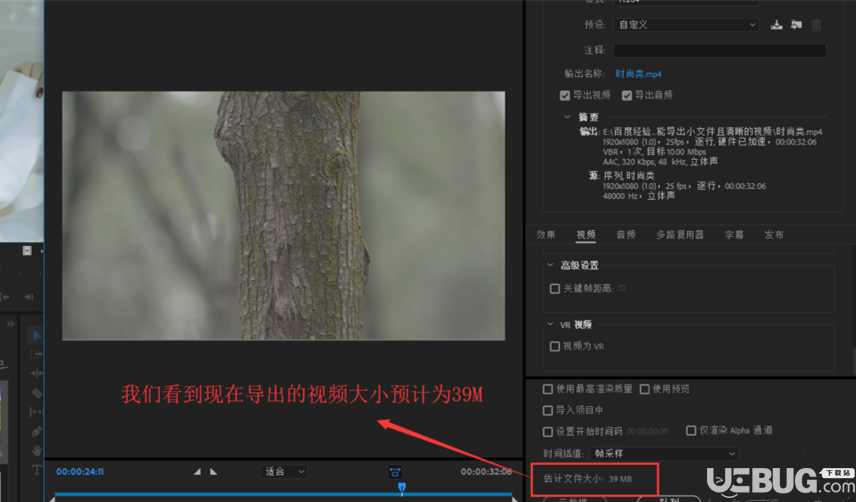This screenshot has height=502, width=856.
Task: Enable 仅渲染 Alpha 通道 checkbox
Action: (x=691, y=431)
